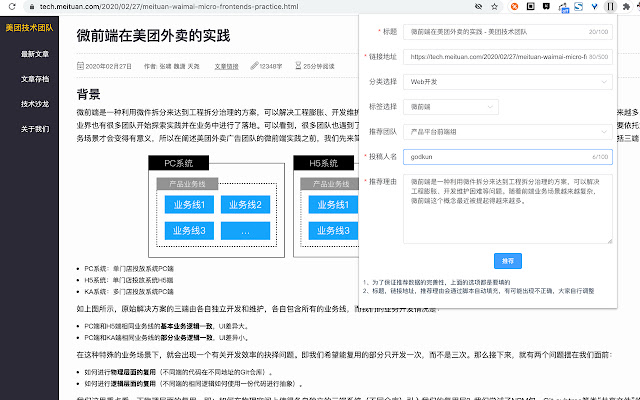Screen dimensions: 640x400
Task: Expand the 分类选择 dropdown showing Web开发
Action: pos(508,82)
